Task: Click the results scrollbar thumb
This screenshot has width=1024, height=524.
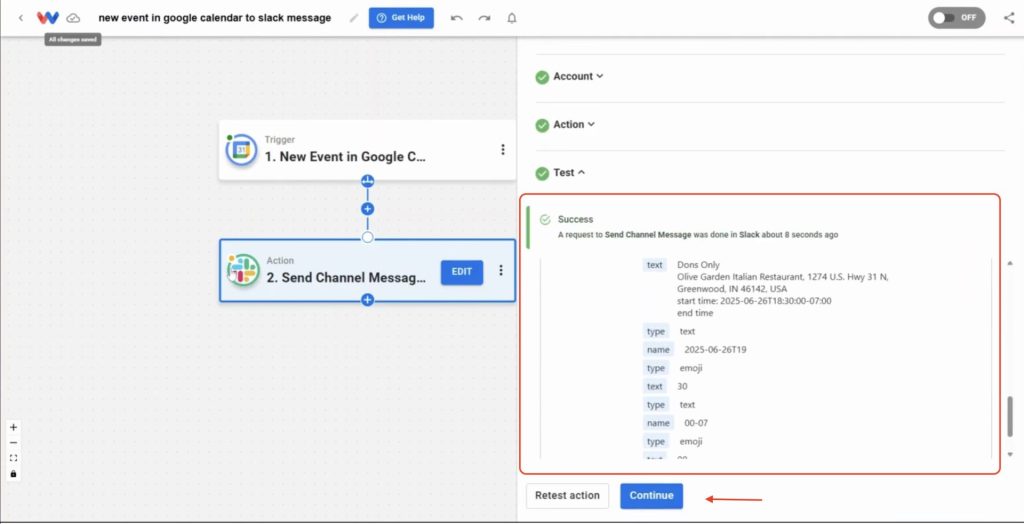Action: pyautogui.click(x=1011, y=416)
